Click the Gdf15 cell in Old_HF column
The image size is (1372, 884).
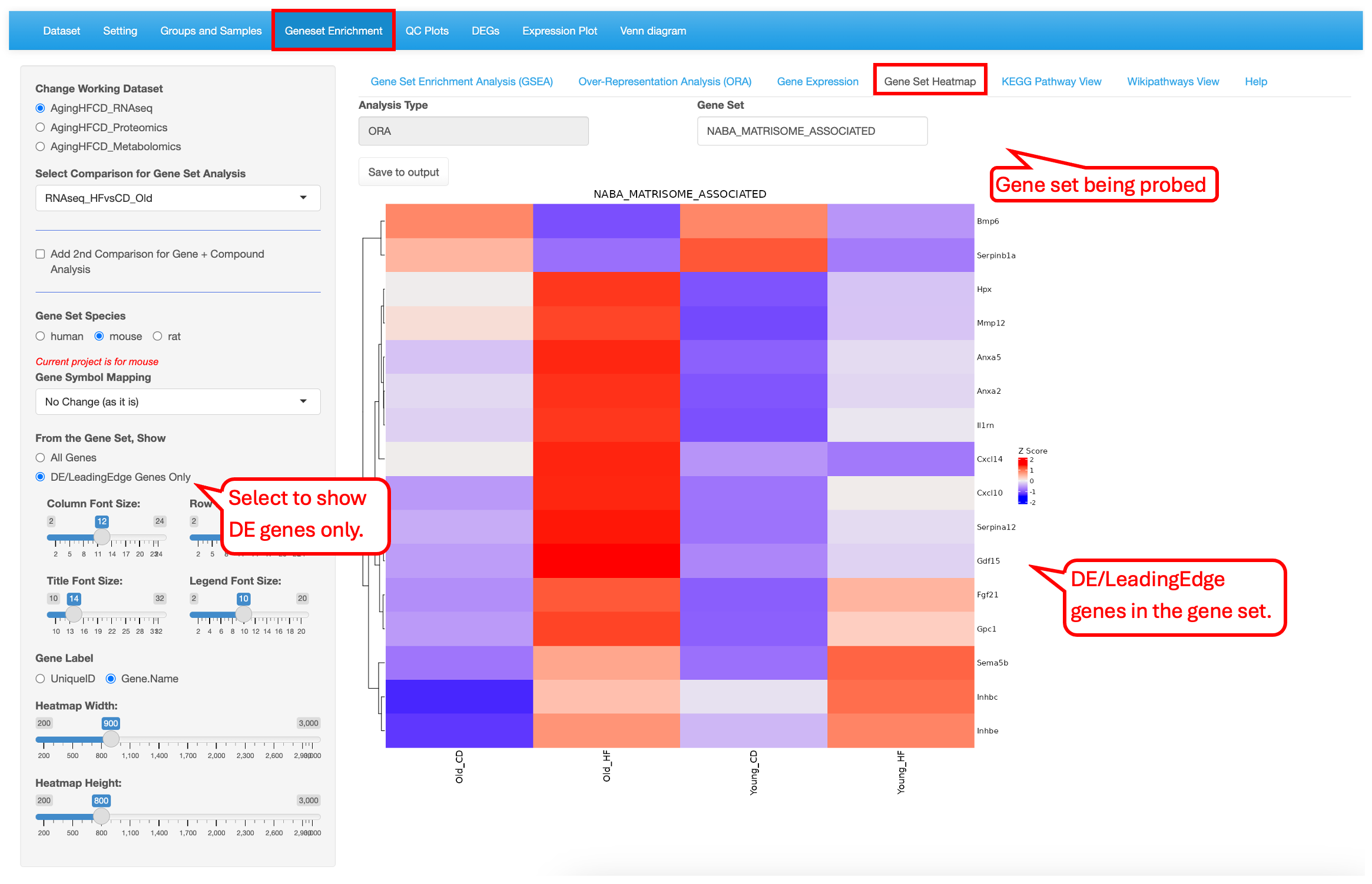click(x=607, y=561)
